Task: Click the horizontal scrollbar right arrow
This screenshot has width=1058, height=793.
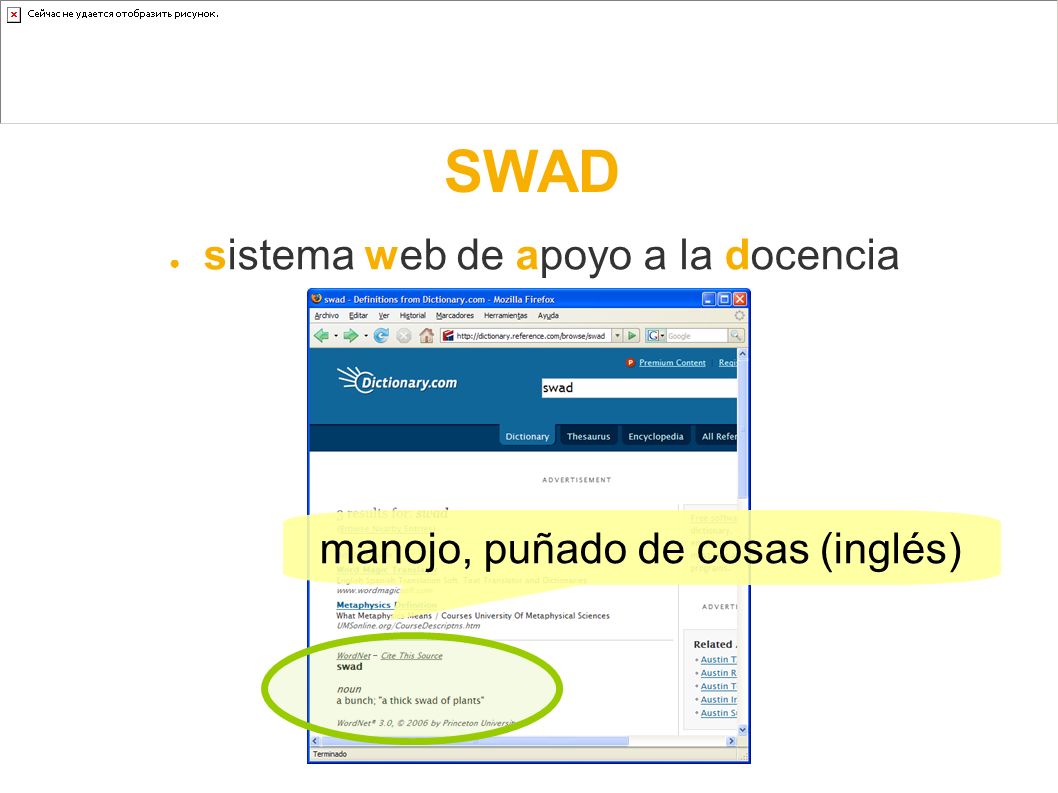Action: [731, 740]
